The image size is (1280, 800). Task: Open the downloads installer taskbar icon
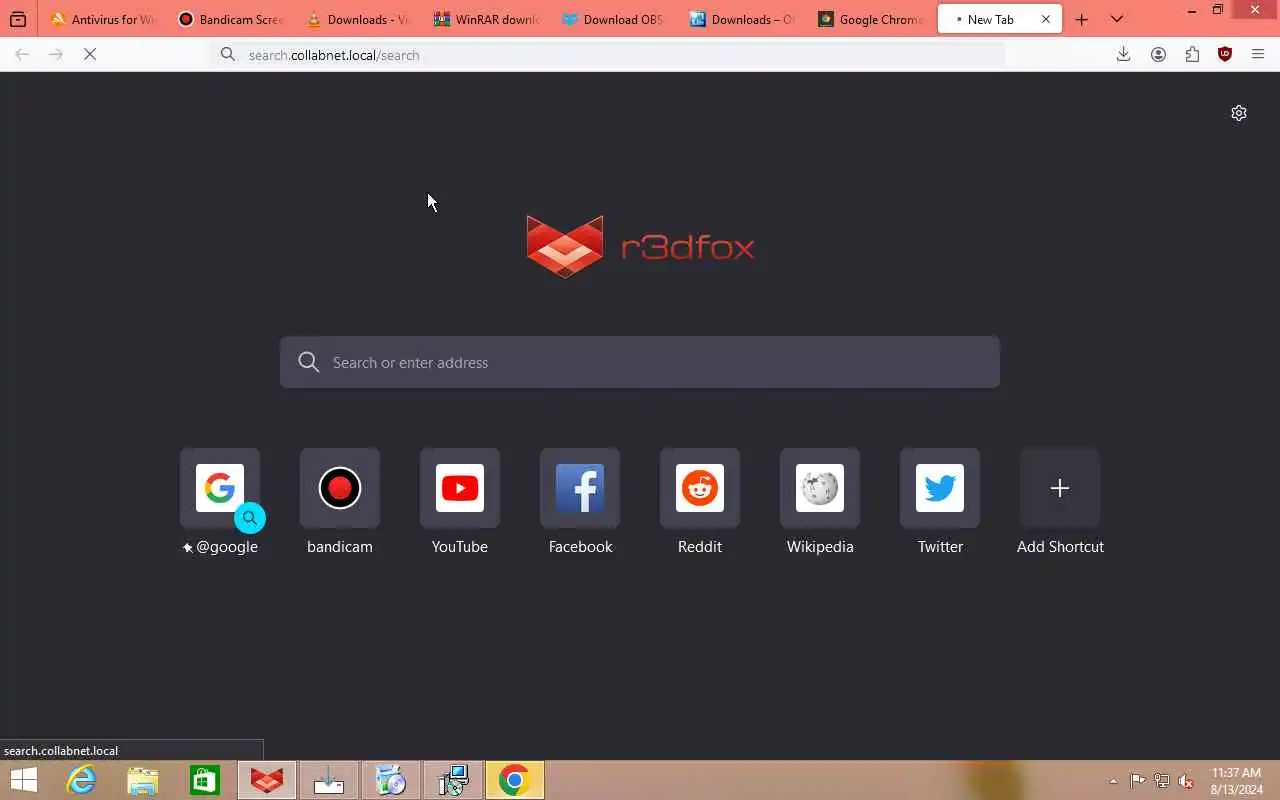point(329,780)
